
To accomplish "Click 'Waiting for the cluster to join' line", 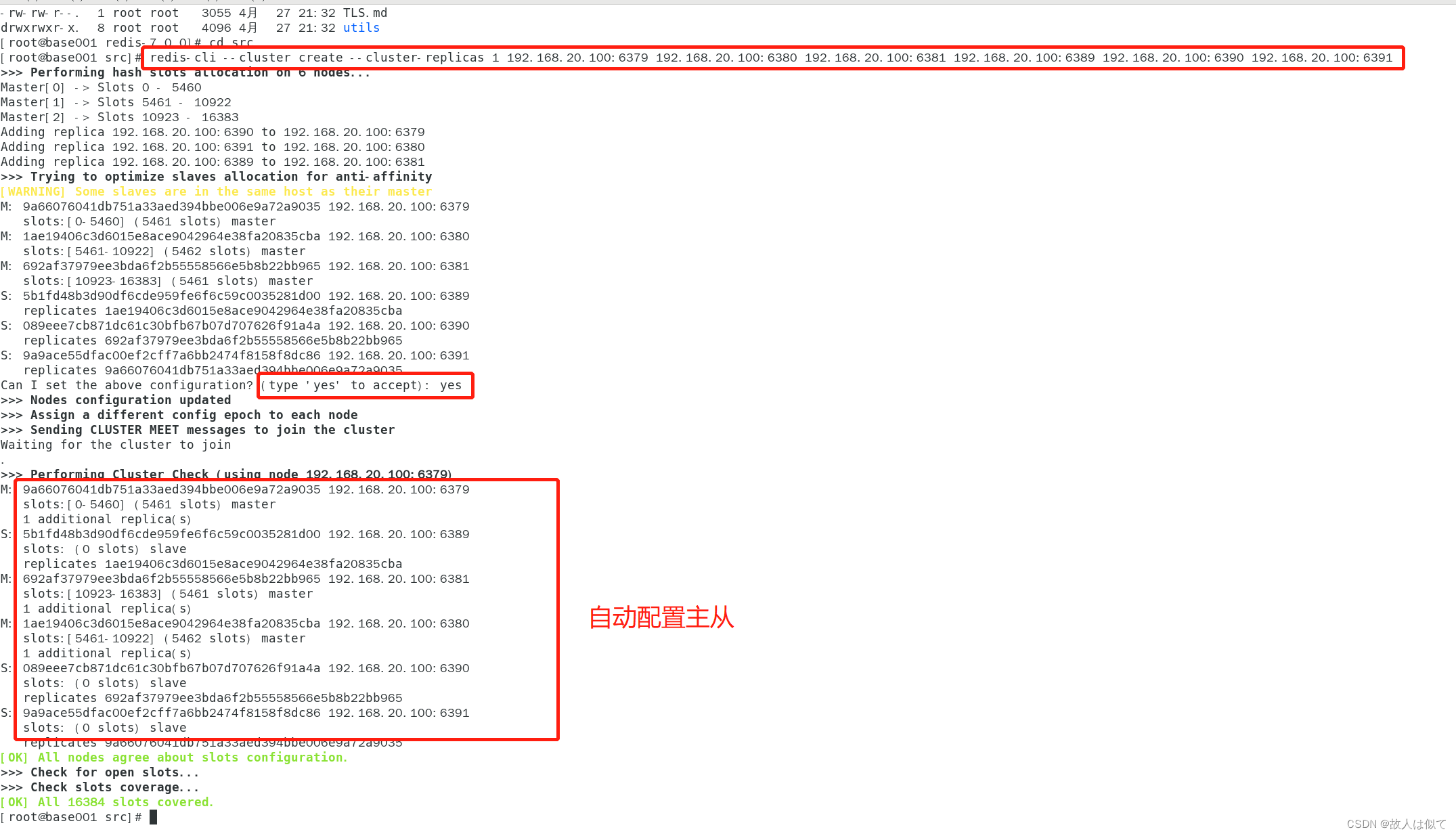I will tap(116, 445).
